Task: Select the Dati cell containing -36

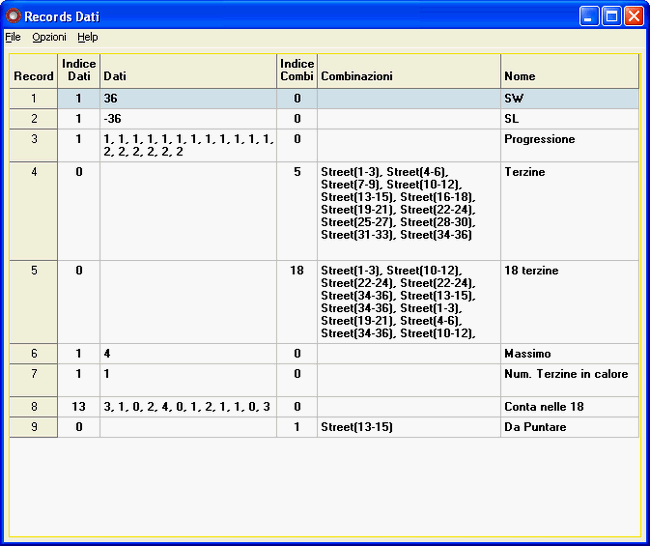Action: tap(188, 119)
